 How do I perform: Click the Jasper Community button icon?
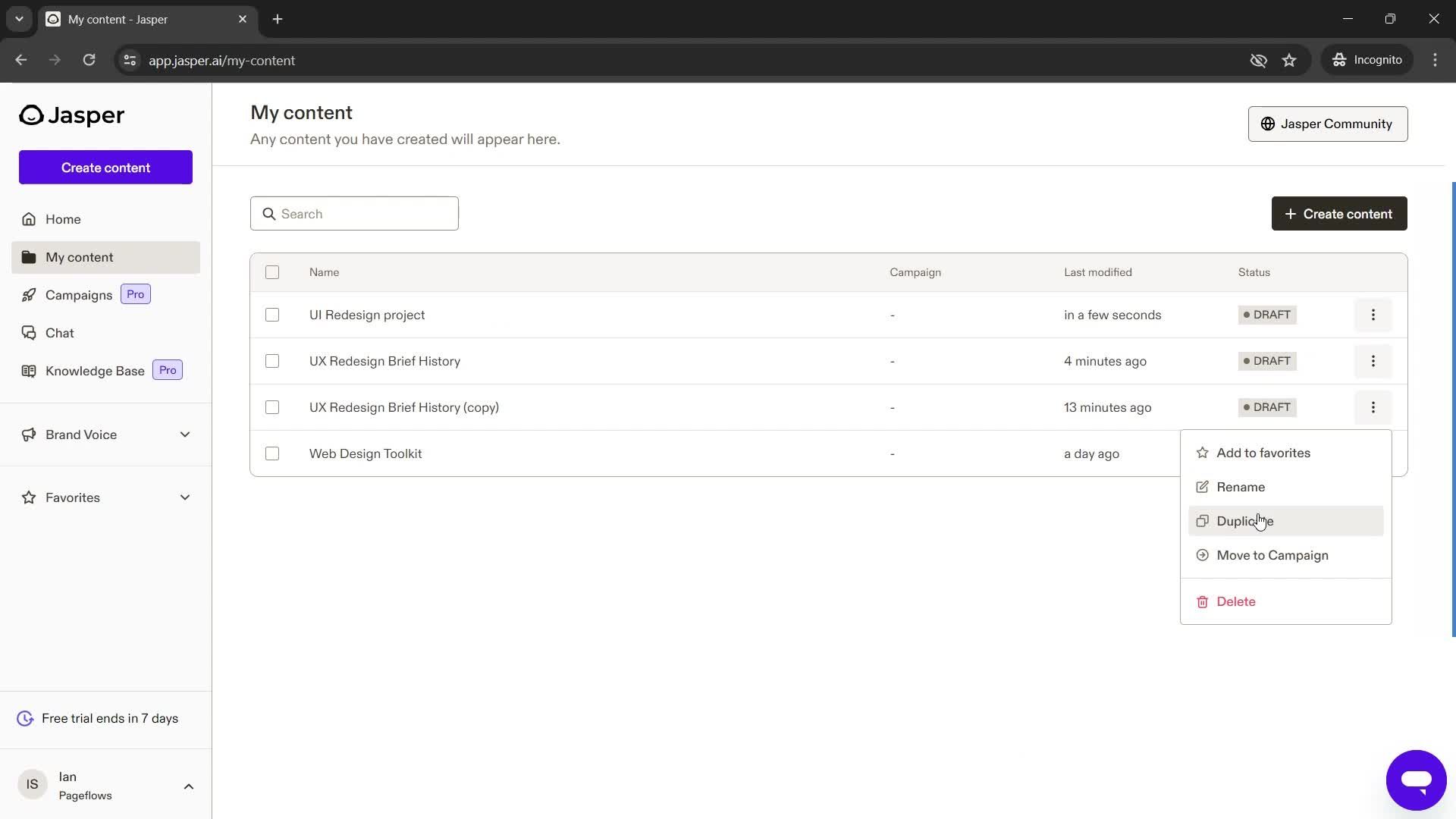tap(1268, 123)
